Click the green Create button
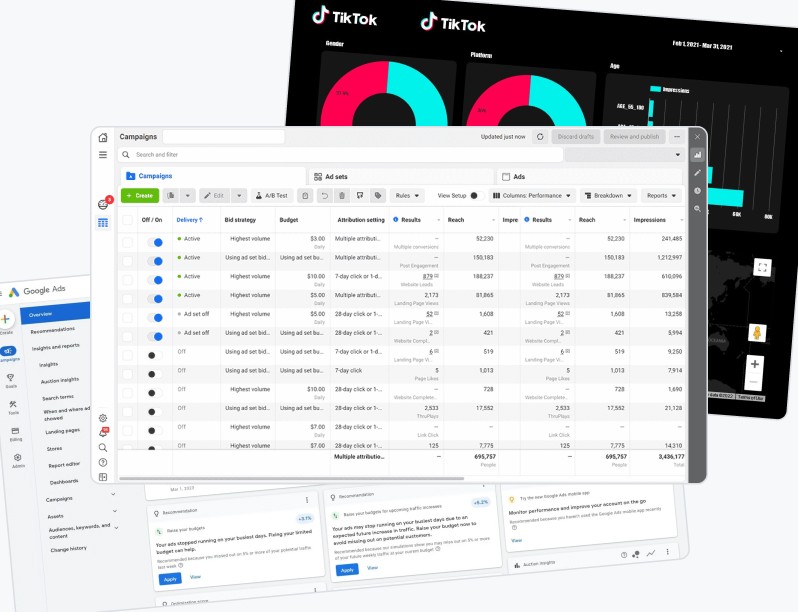 tap(140, 195)
